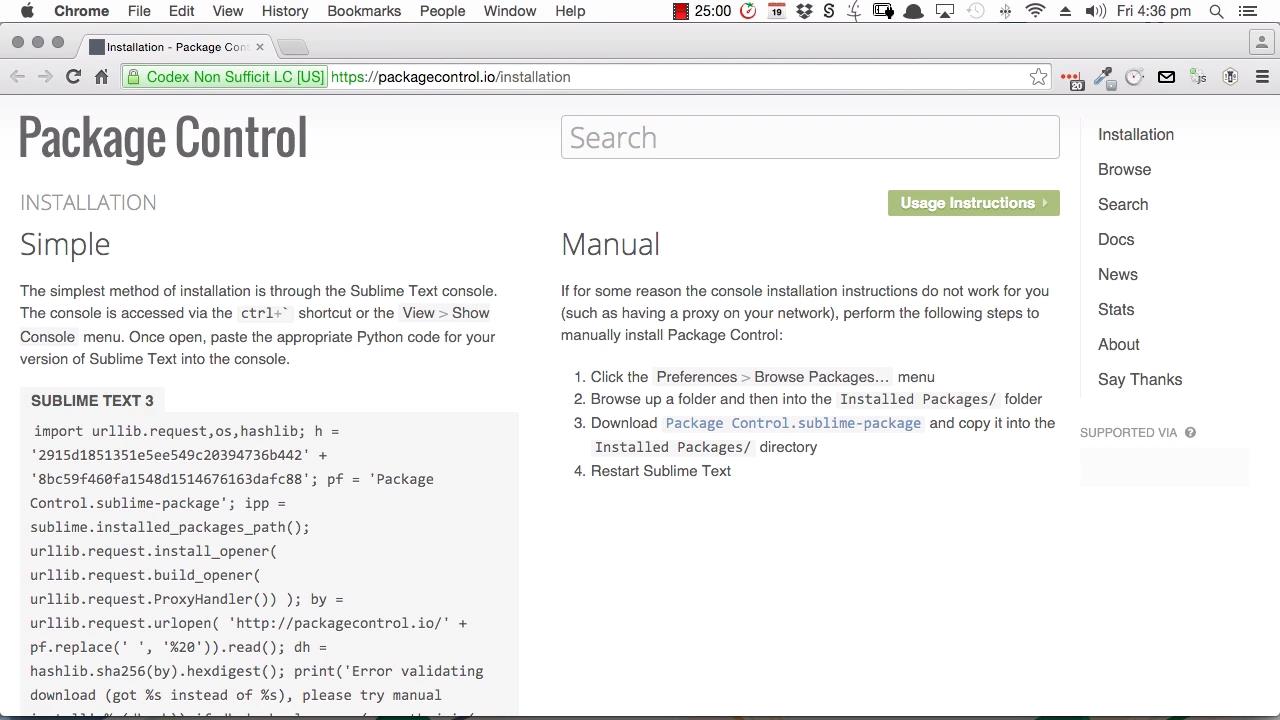
Task: Open the JS extension icon
Action: tap(1198, 77)
